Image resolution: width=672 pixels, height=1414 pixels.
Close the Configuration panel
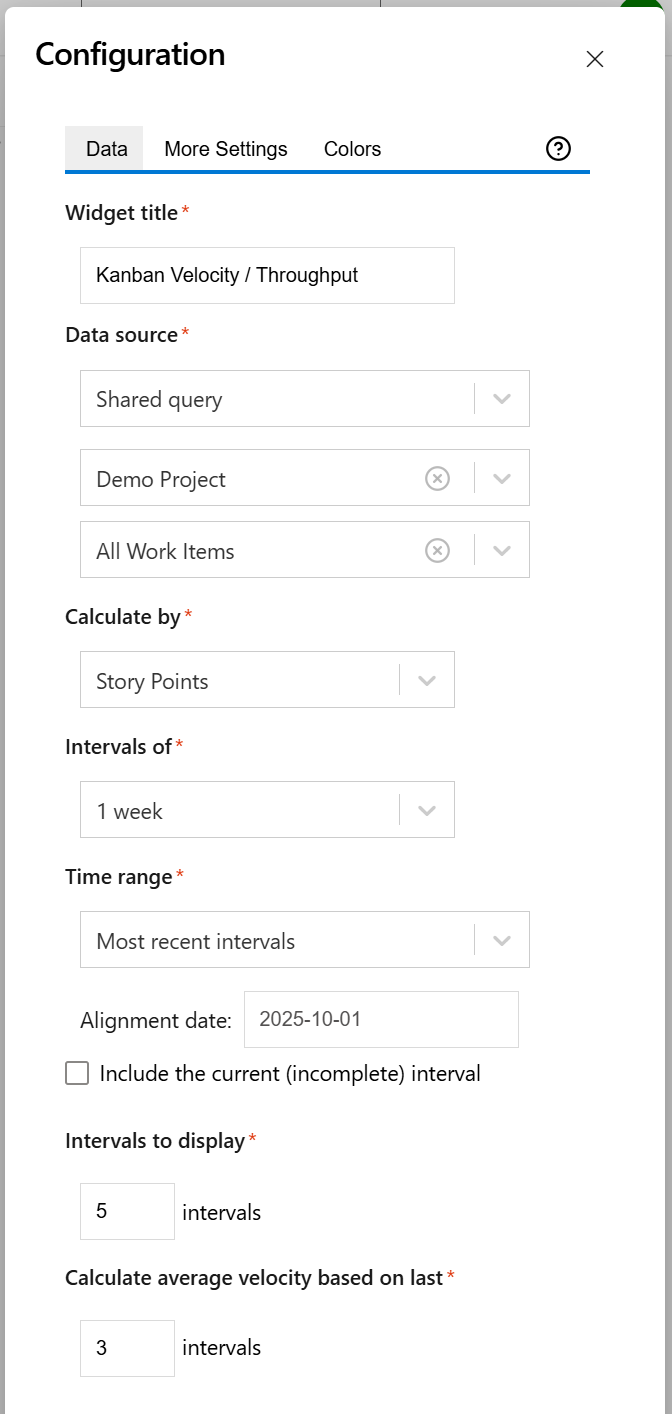[595, 59]
